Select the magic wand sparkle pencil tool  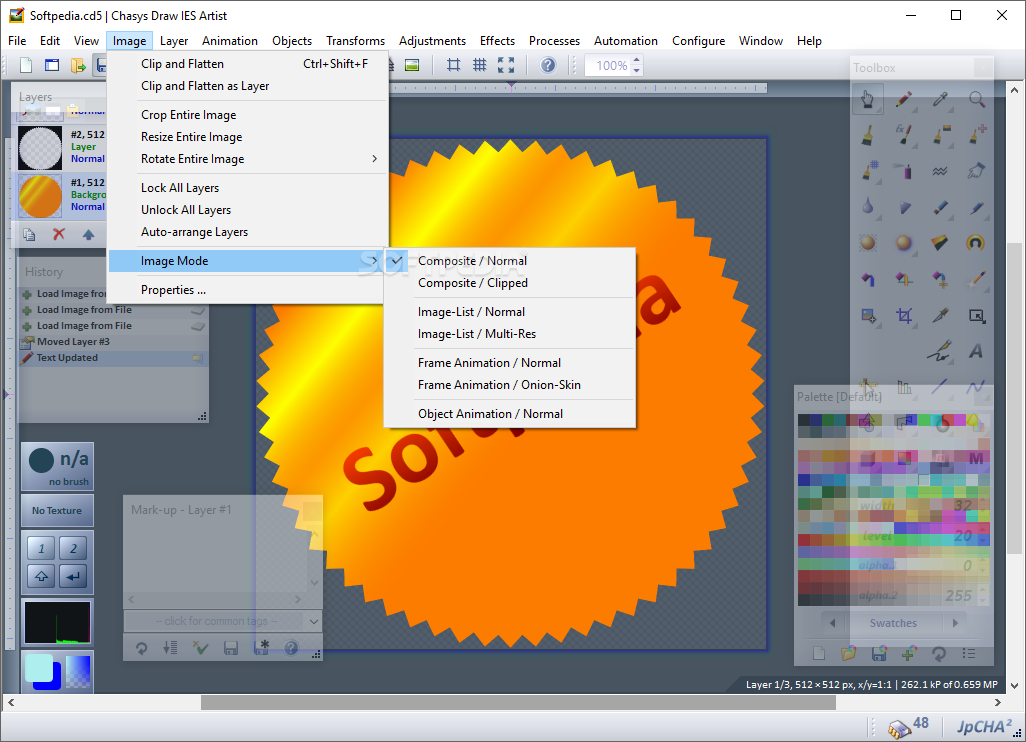pyautogui.click(x=976, y=279)
